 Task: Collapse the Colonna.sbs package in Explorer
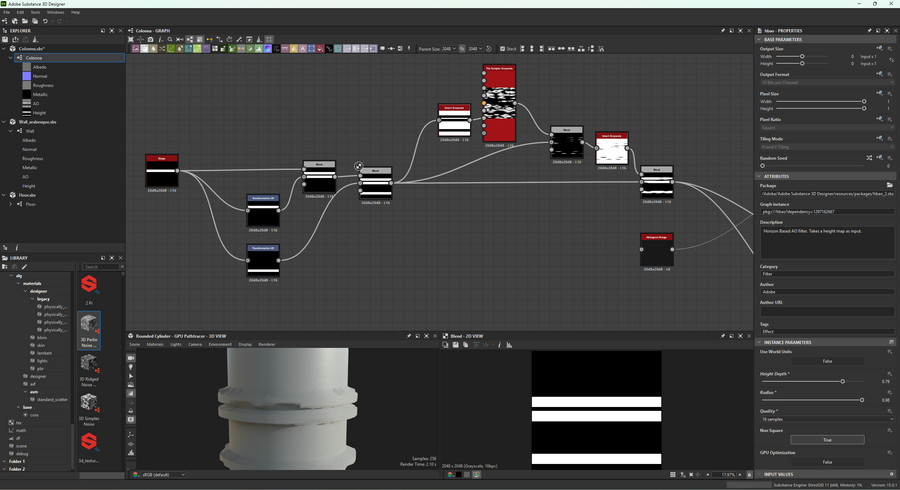(5, 48)
